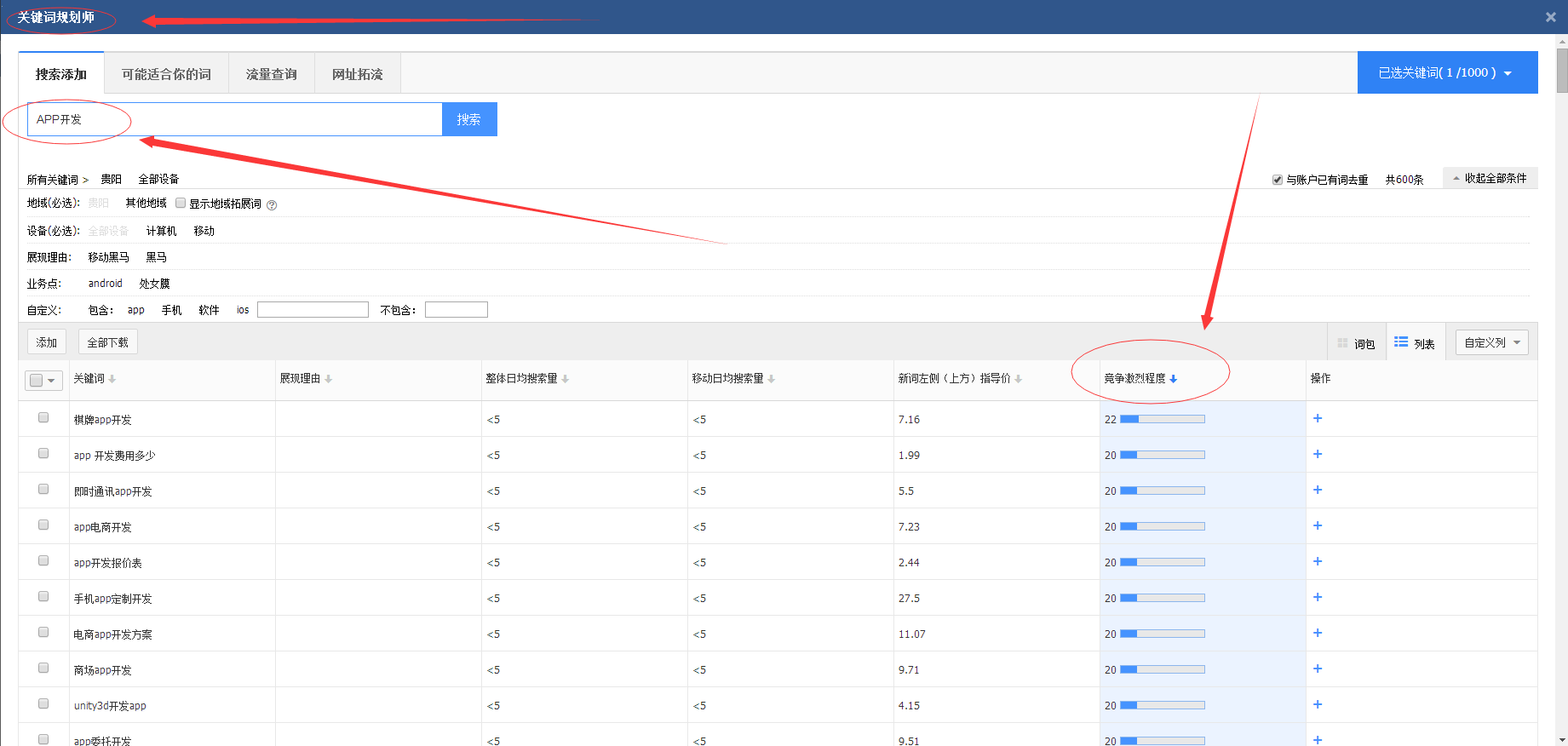Sort by 移动日均搜索量 column arrow

(x=772, y=379)
